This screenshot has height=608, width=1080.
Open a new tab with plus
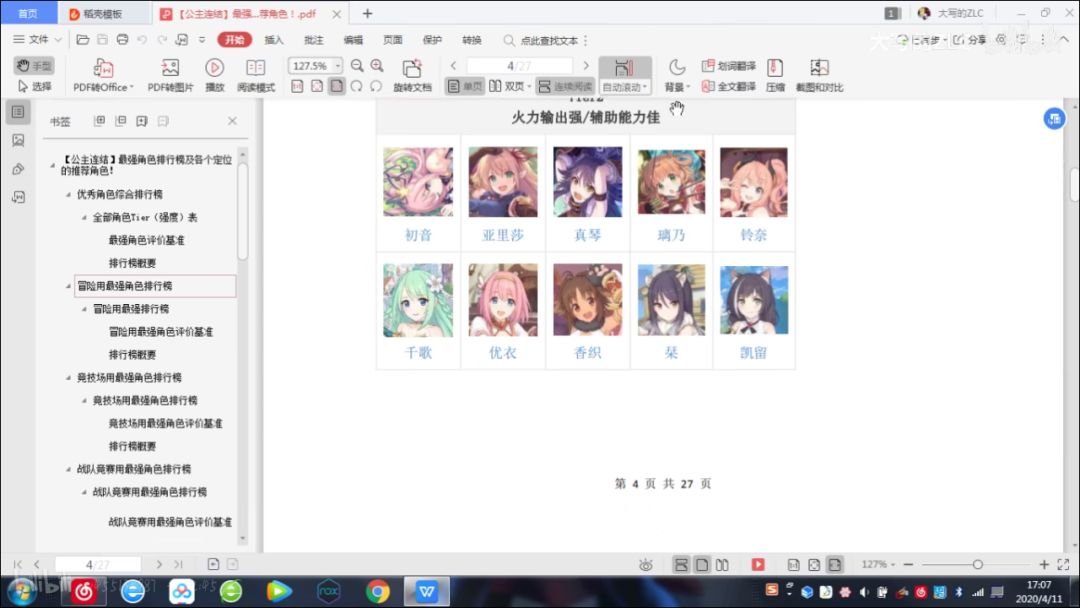(367, 13)
